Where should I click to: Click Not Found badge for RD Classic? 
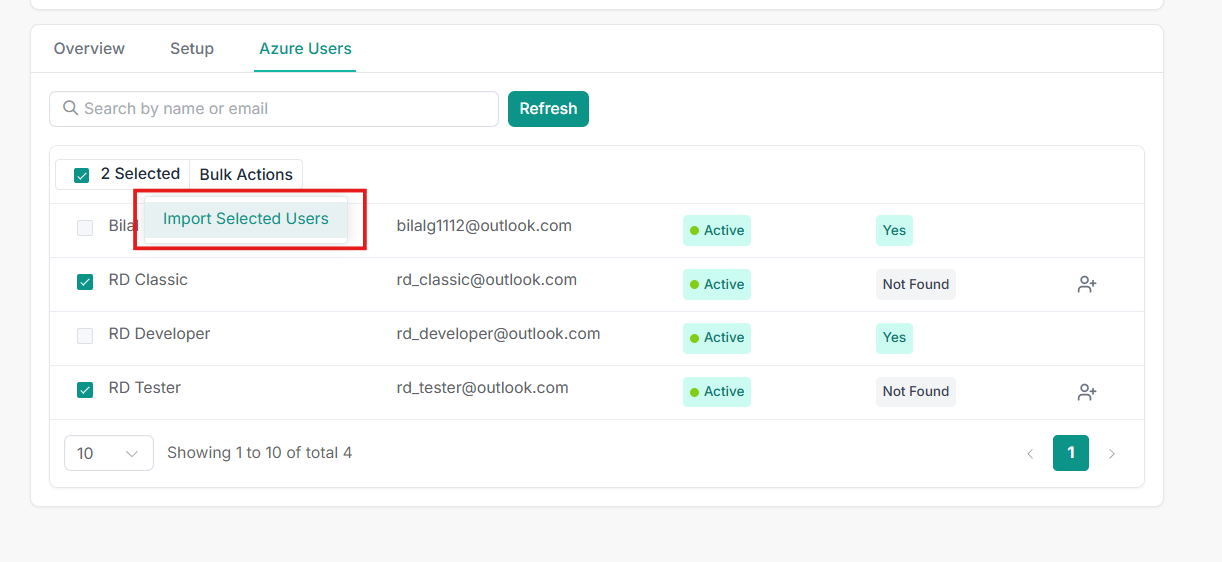915,285
